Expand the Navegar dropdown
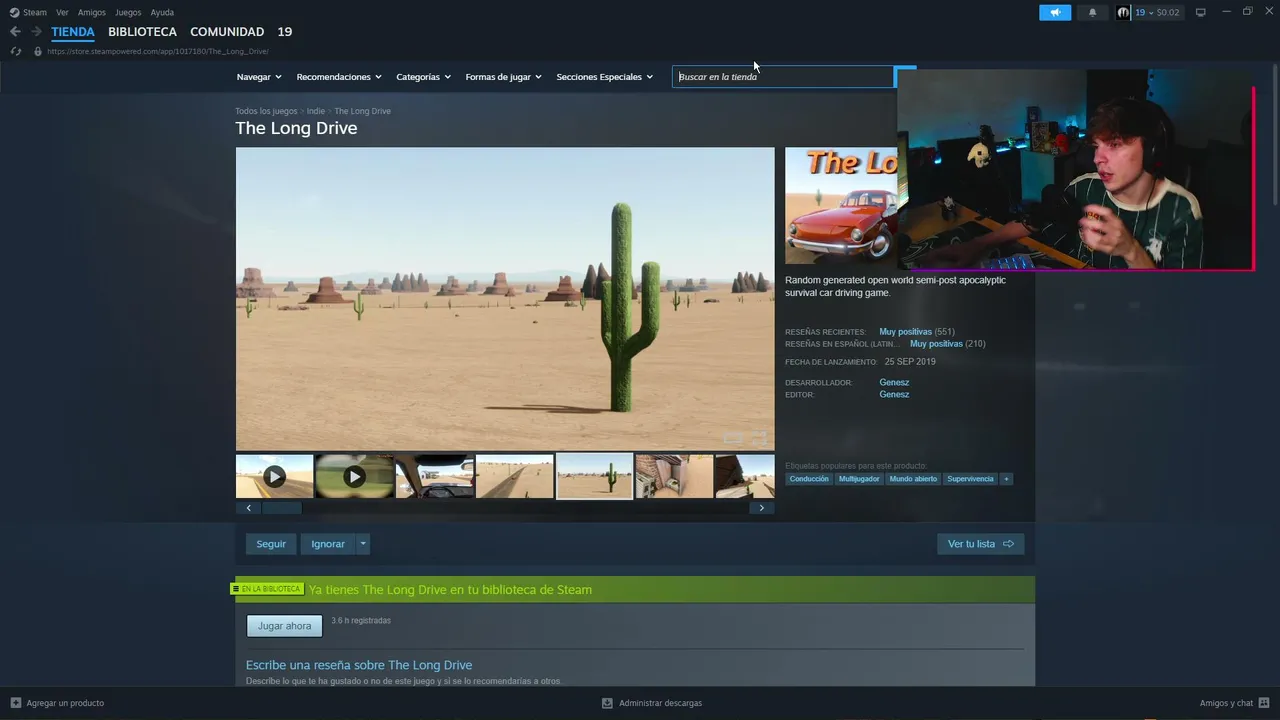1280x720 pixels. pos(259,77)
